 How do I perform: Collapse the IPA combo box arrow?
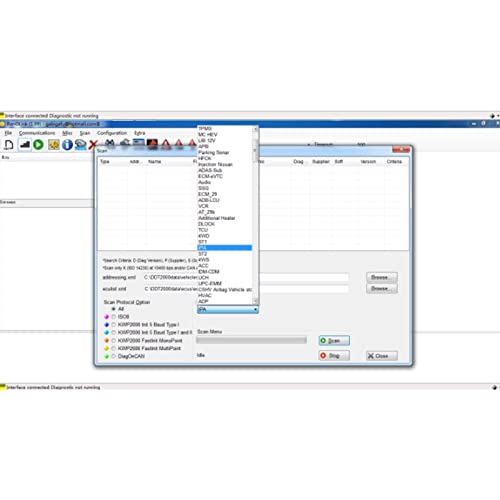pyautogui.click(x=255, y=310)
